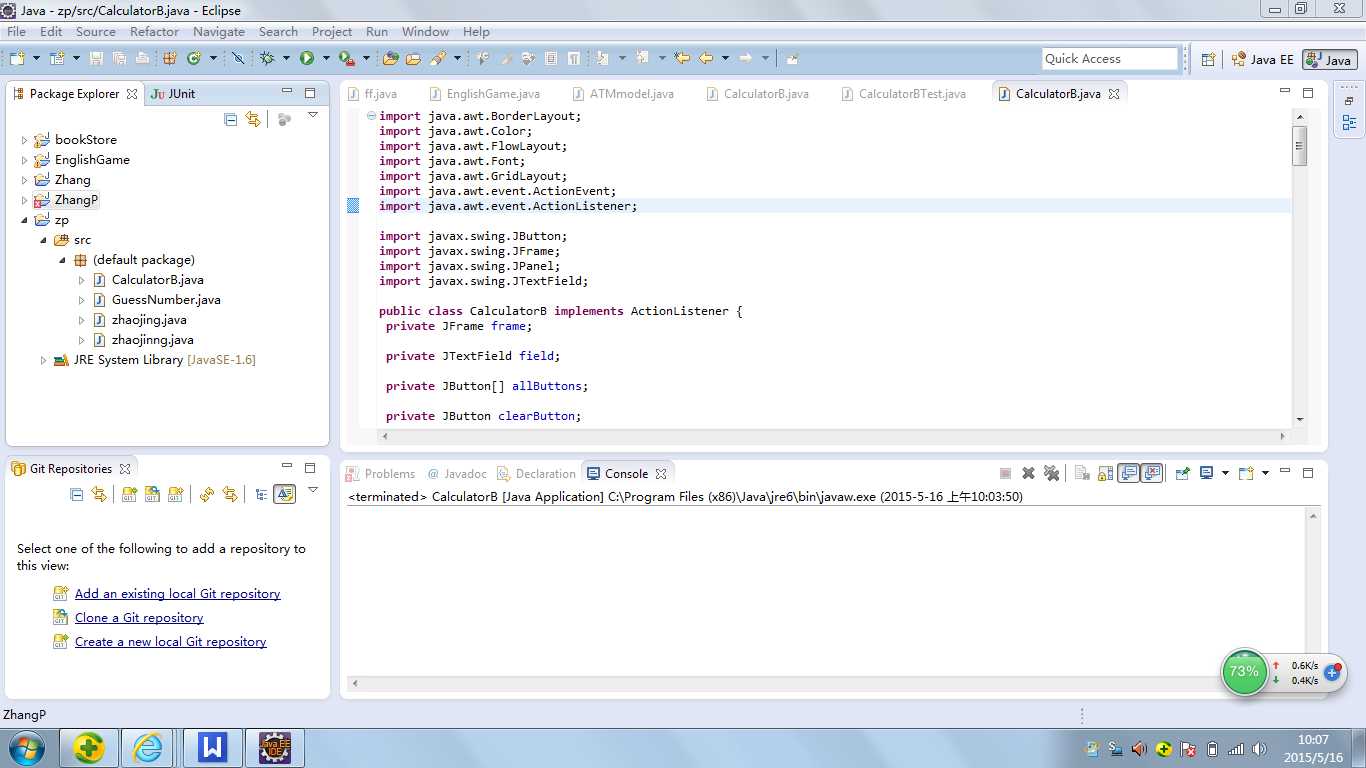Close the active CalculatorB.java editor tab
This screenshot has height=768, width=1366.
(x=1115, y=94)
